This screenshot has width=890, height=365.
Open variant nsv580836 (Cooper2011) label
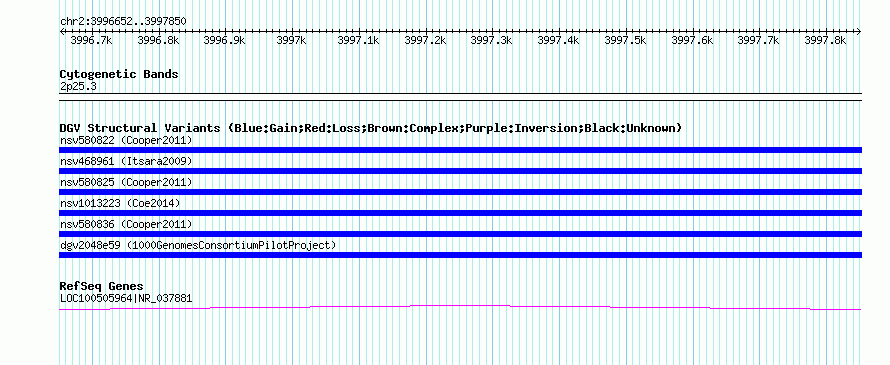[126, 224]
